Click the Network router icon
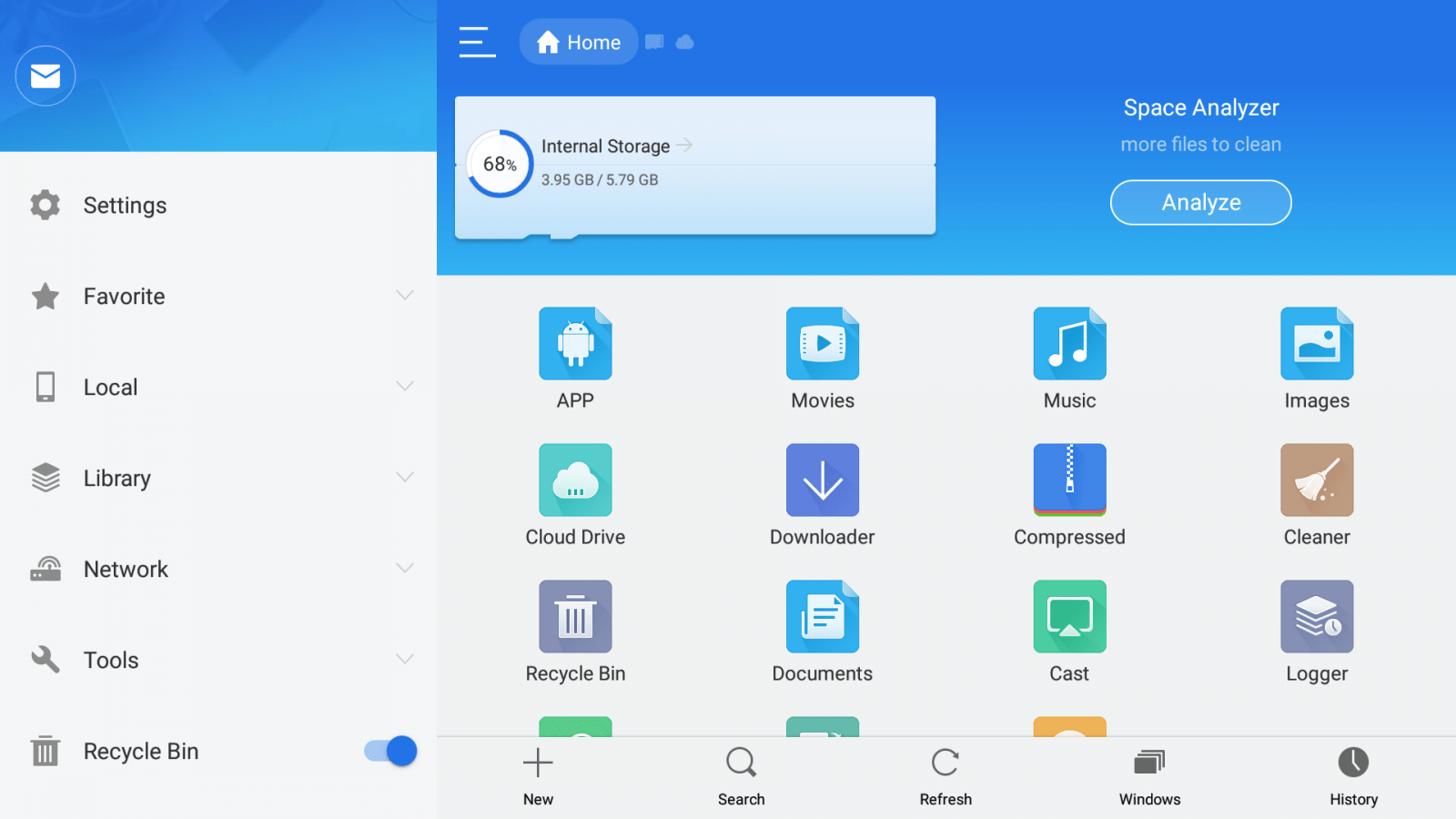 coord(45,569)
